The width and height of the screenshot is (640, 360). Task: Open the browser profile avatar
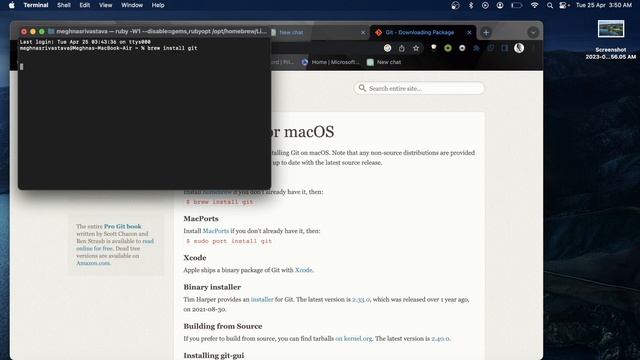(x=519, y=48)
